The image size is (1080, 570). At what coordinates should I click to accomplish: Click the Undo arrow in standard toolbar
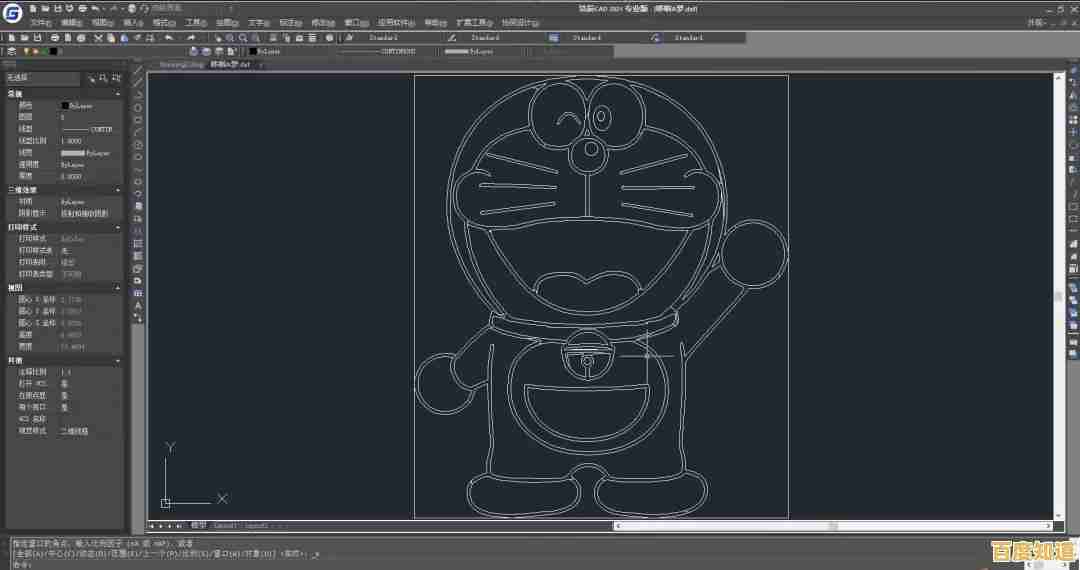coord(169,38)
